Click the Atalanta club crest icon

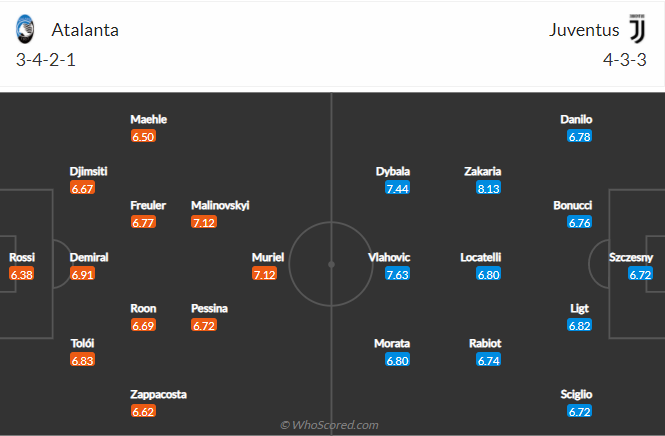pyautogui.click(x=26, y=29)
